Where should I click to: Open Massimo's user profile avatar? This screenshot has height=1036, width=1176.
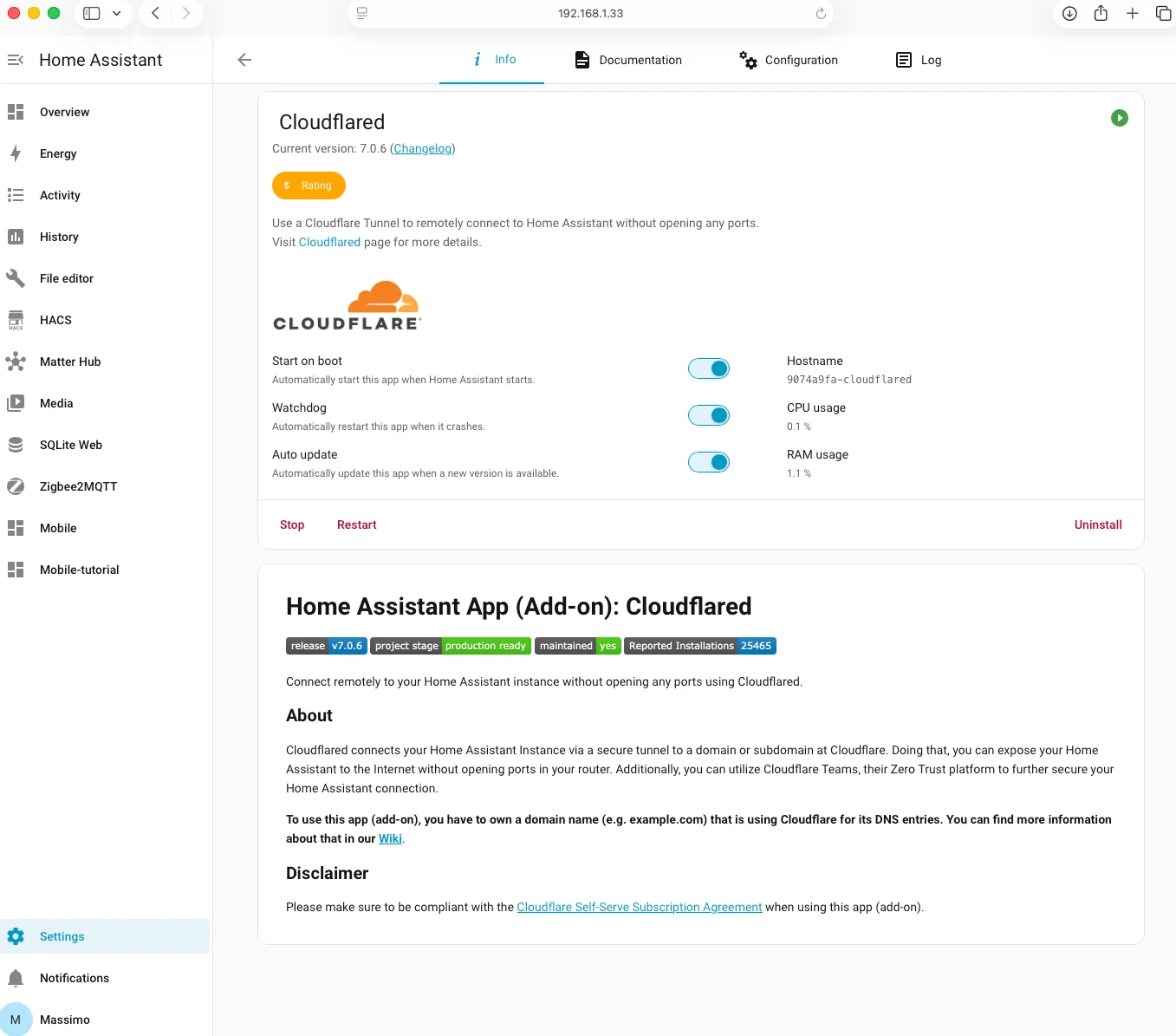point(16,1020)
